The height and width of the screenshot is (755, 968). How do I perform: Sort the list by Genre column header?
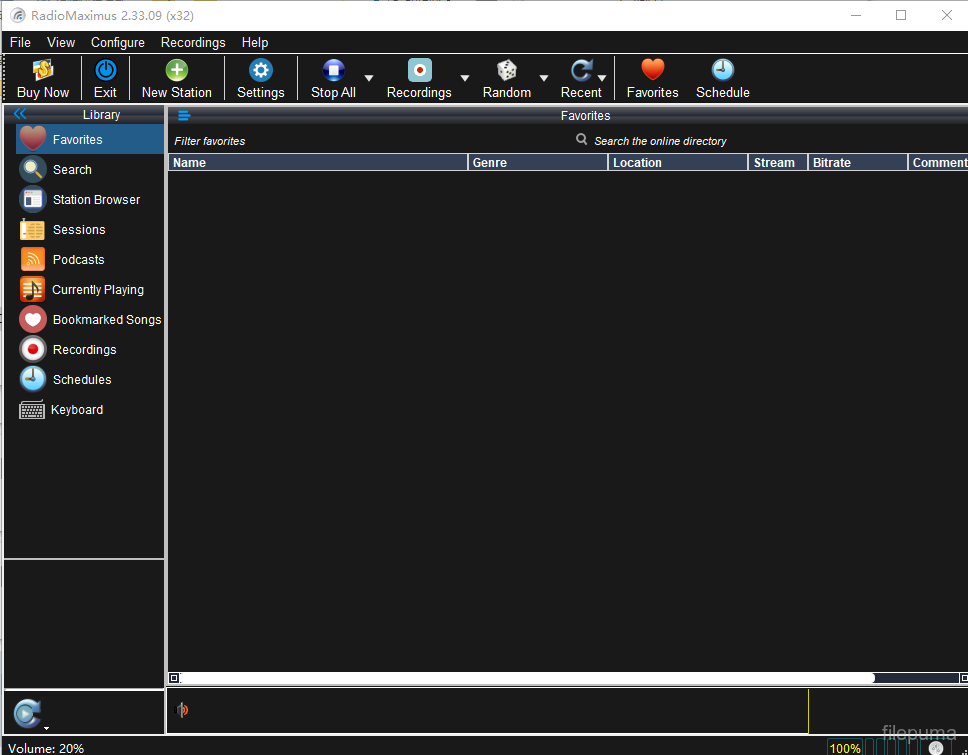click(537, 162)
